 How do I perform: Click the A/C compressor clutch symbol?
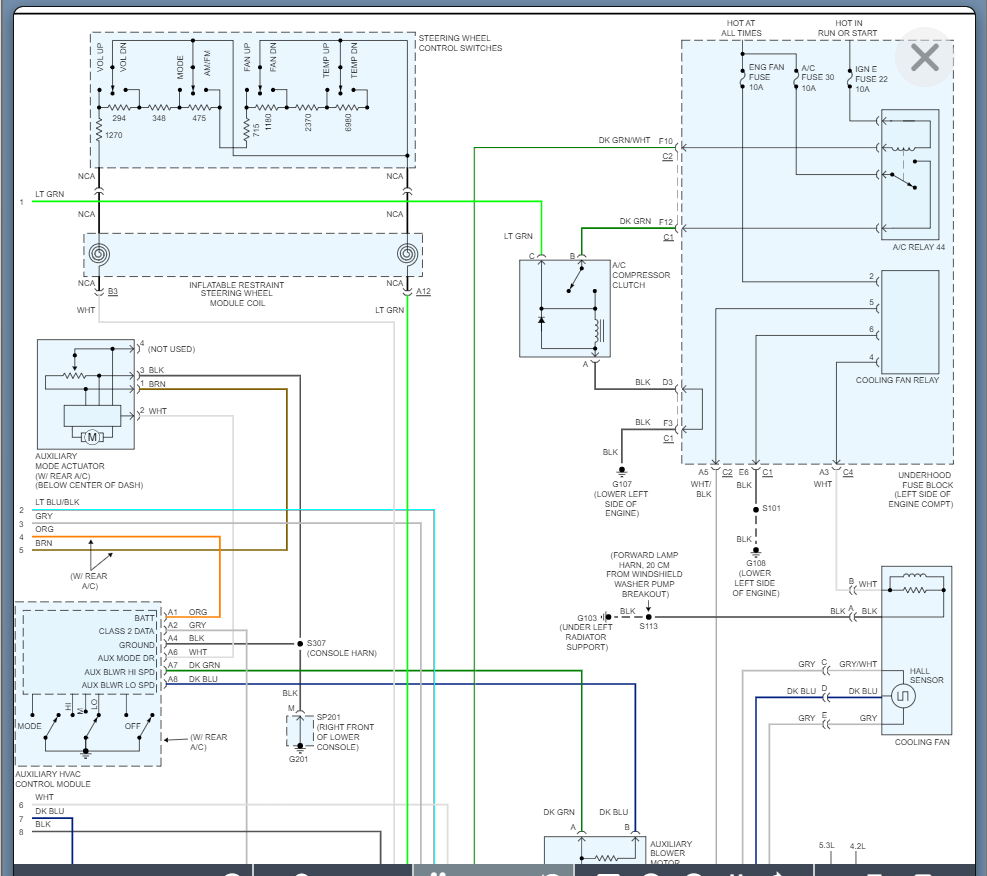click(565, 307)
